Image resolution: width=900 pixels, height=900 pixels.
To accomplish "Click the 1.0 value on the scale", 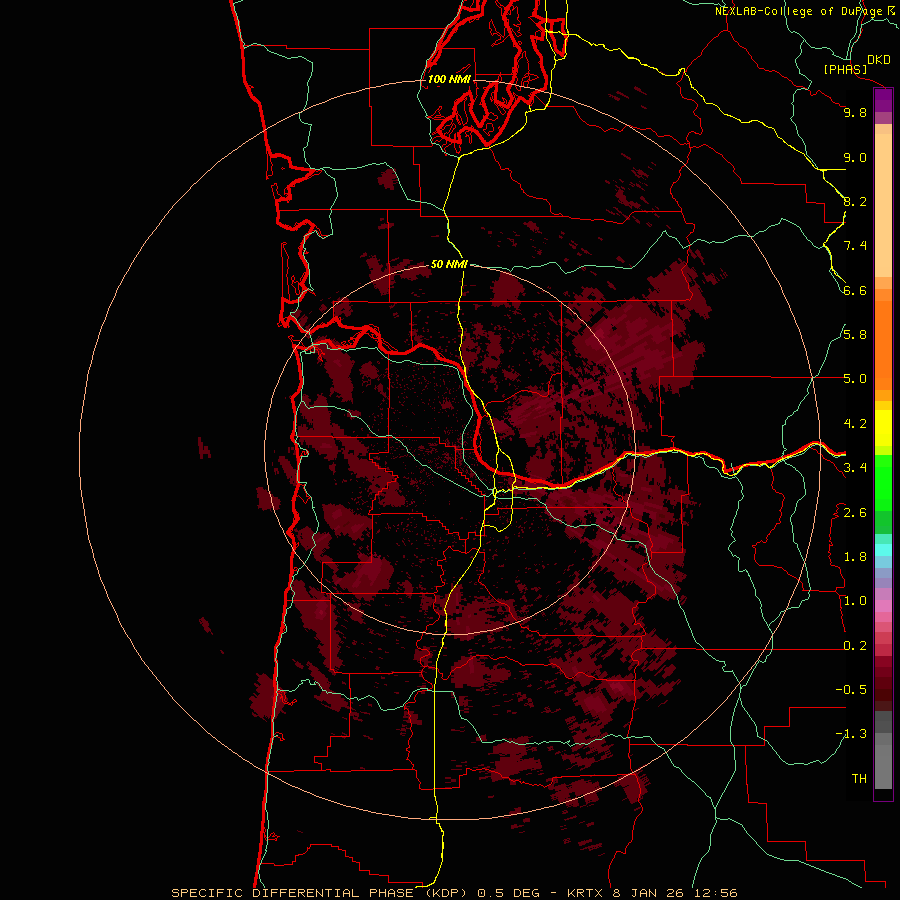I will pos(855,601).
